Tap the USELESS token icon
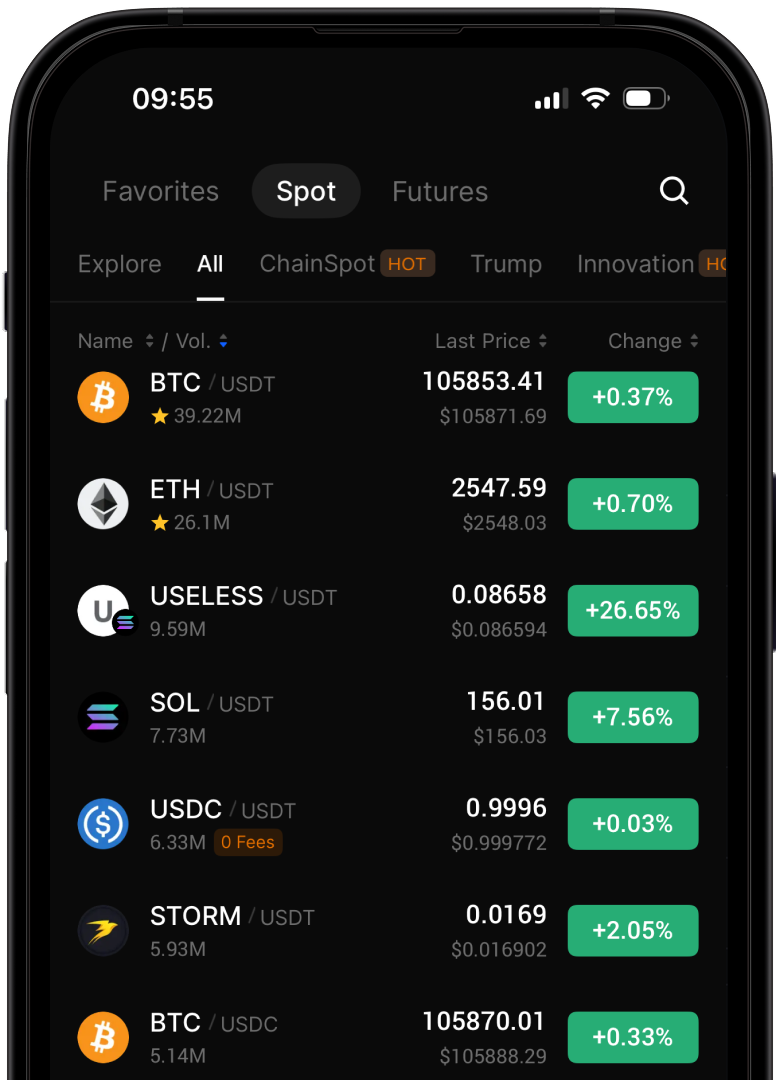 click(x=104, y=611)
